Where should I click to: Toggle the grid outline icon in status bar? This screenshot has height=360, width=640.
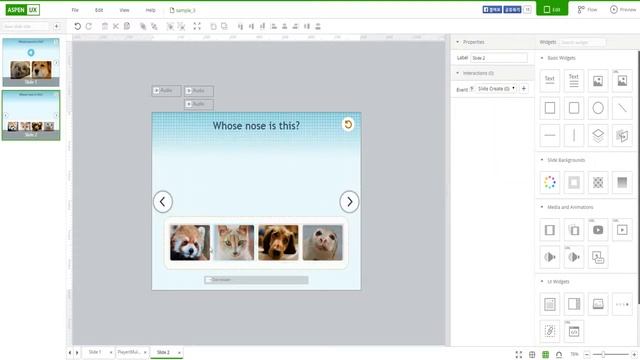pos(532,354)
